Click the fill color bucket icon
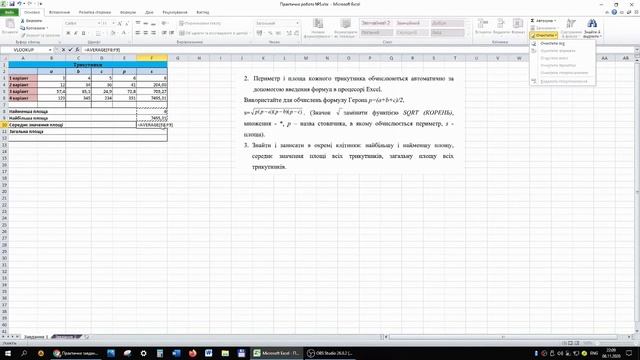Viewport: 640px width, 360px height. (113, 33)
